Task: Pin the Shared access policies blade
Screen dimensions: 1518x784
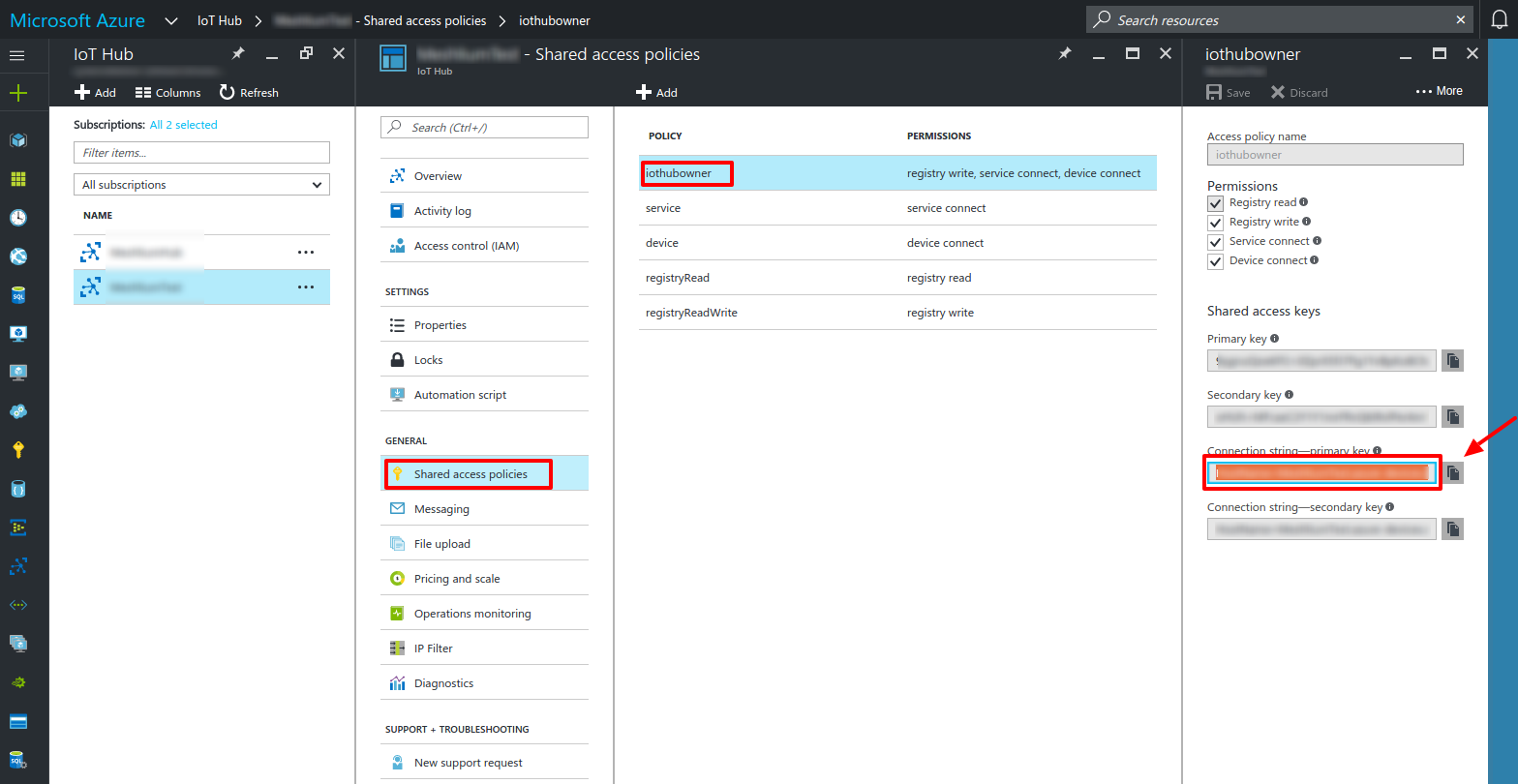Action: 1065,54
